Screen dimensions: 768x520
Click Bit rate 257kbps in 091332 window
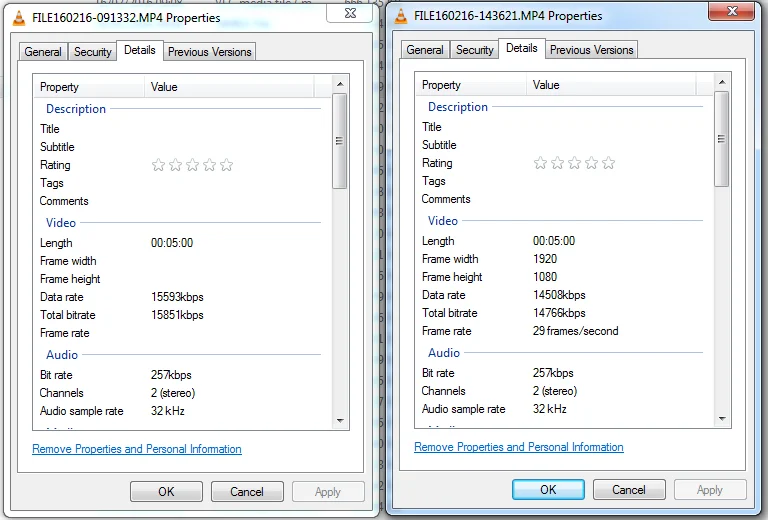(x=171, y=375)
